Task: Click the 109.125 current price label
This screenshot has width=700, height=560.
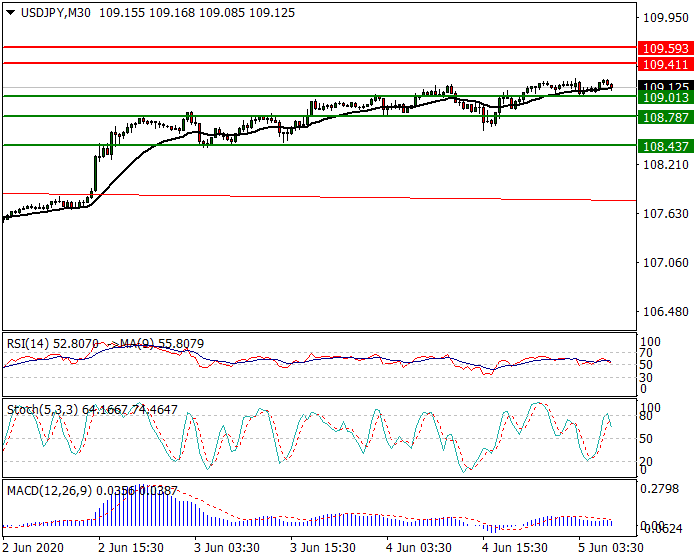Action: point(666,85)
